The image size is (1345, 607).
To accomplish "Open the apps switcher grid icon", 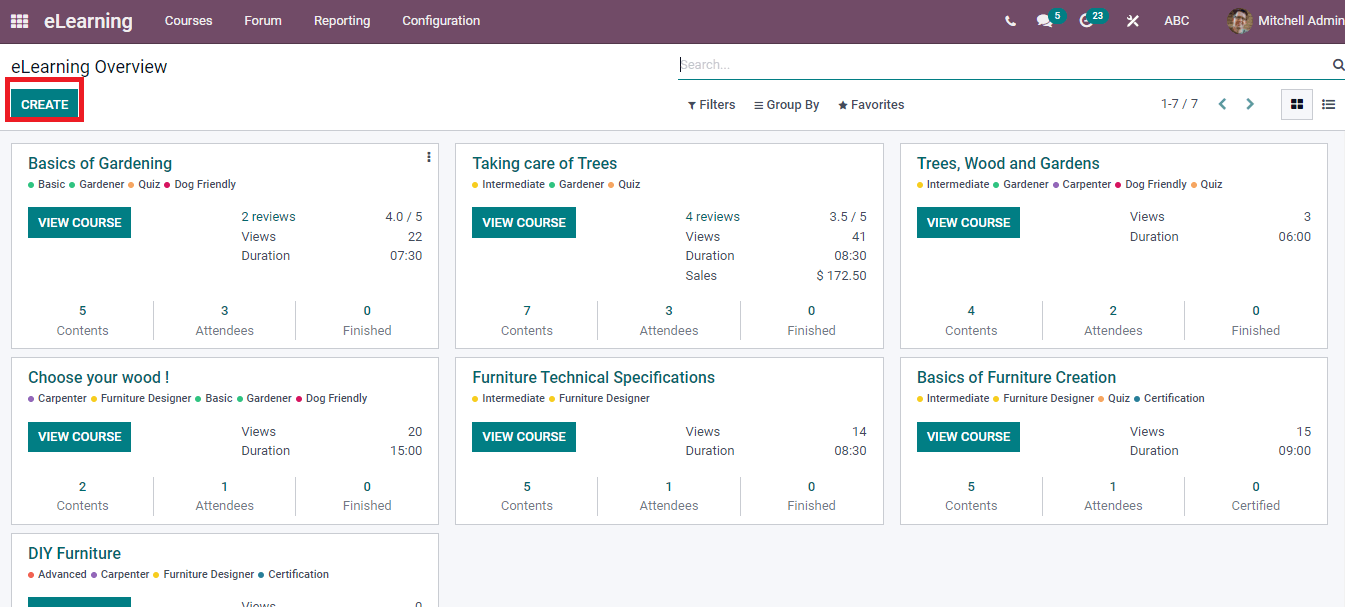I will pyautogui.click(x=18, y=20).
